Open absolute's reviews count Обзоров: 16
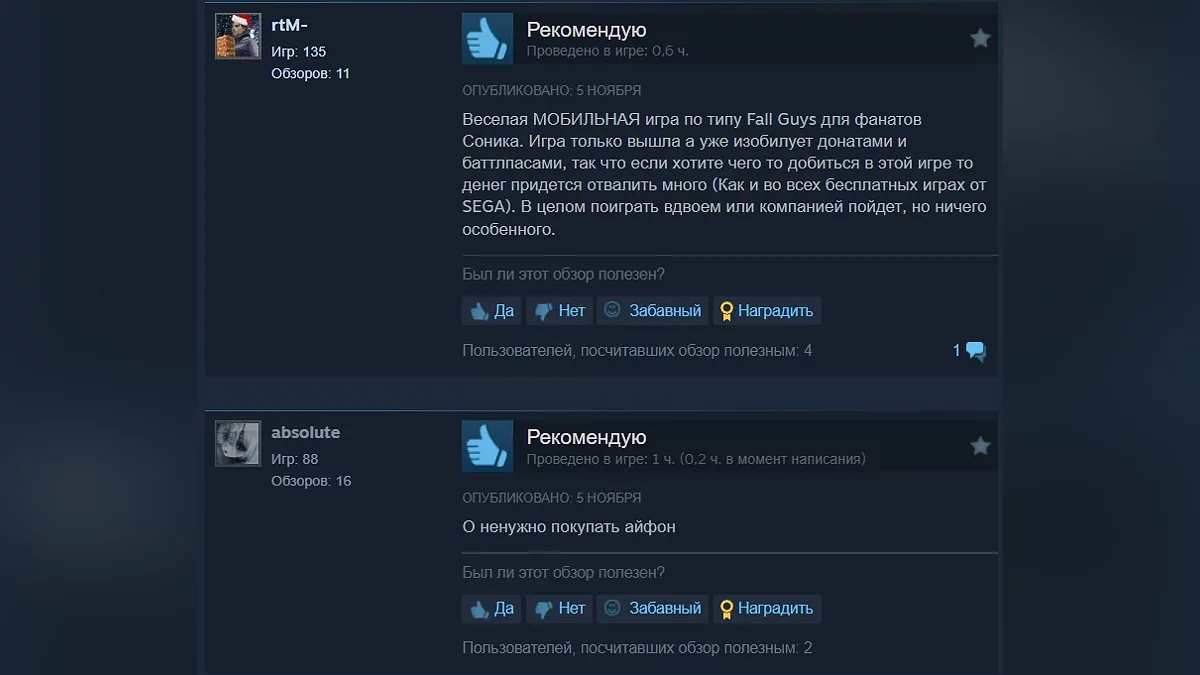Image resolution: width=1200 pixels, height=675 pixels. [311, 481]
